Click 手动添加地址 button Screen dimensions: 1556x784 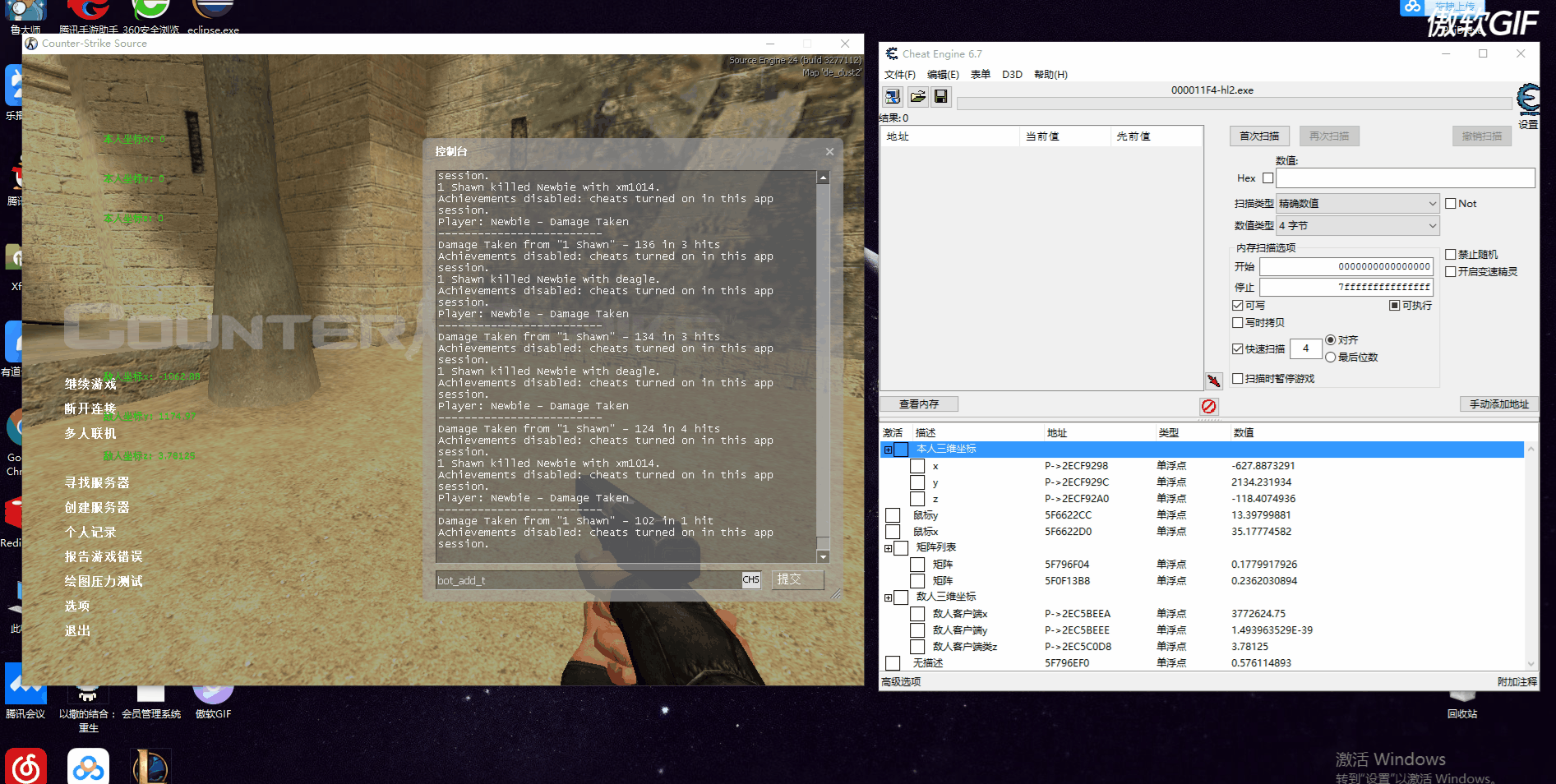click(x=1499, y=404)
